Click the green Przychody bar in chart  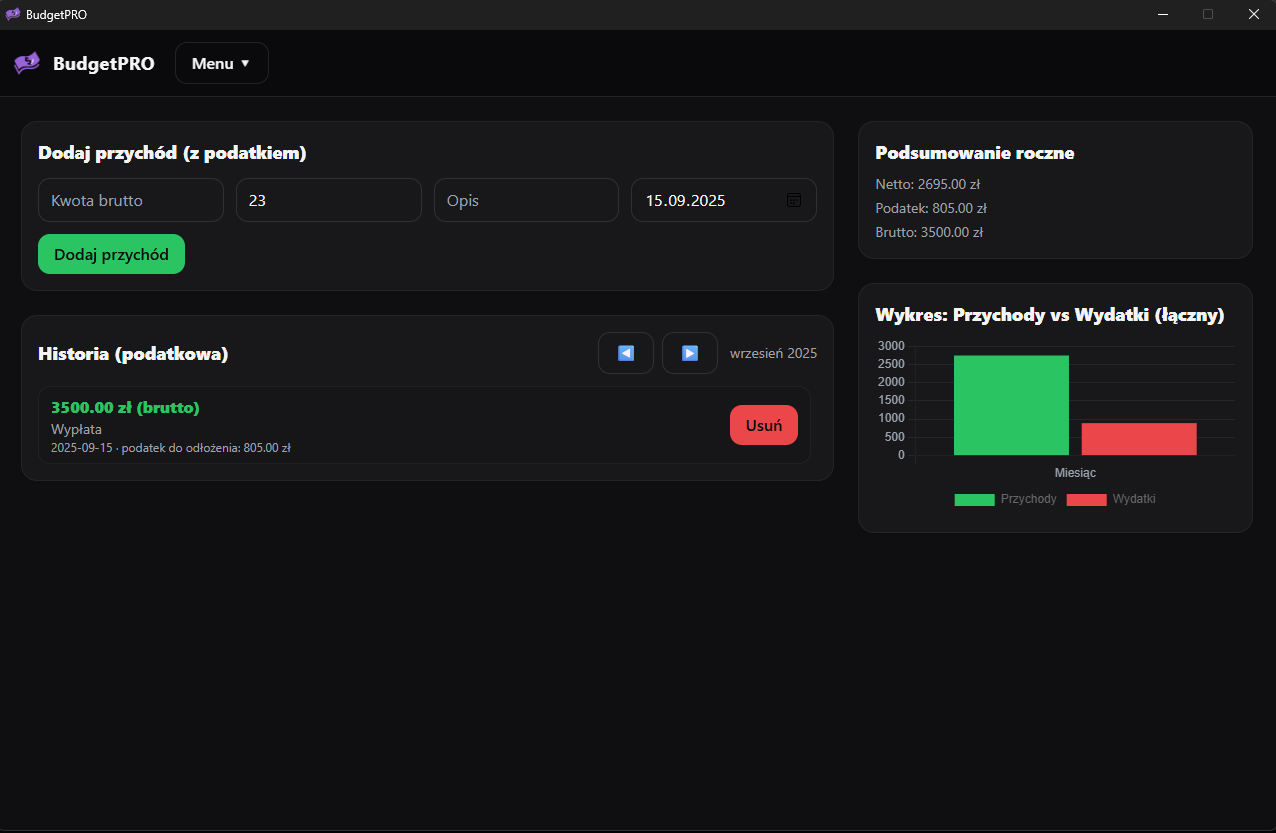1011,405
